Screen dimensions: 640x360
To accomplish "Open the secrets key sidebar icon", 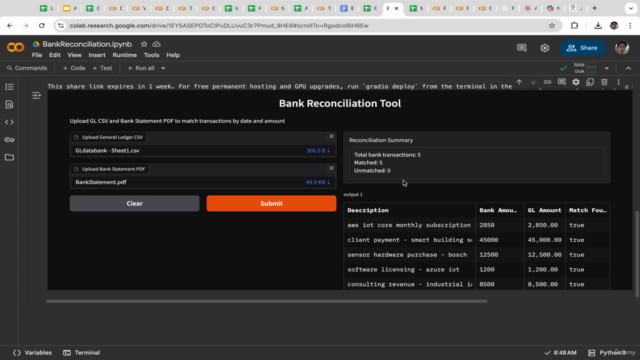I will coord(9,140).
